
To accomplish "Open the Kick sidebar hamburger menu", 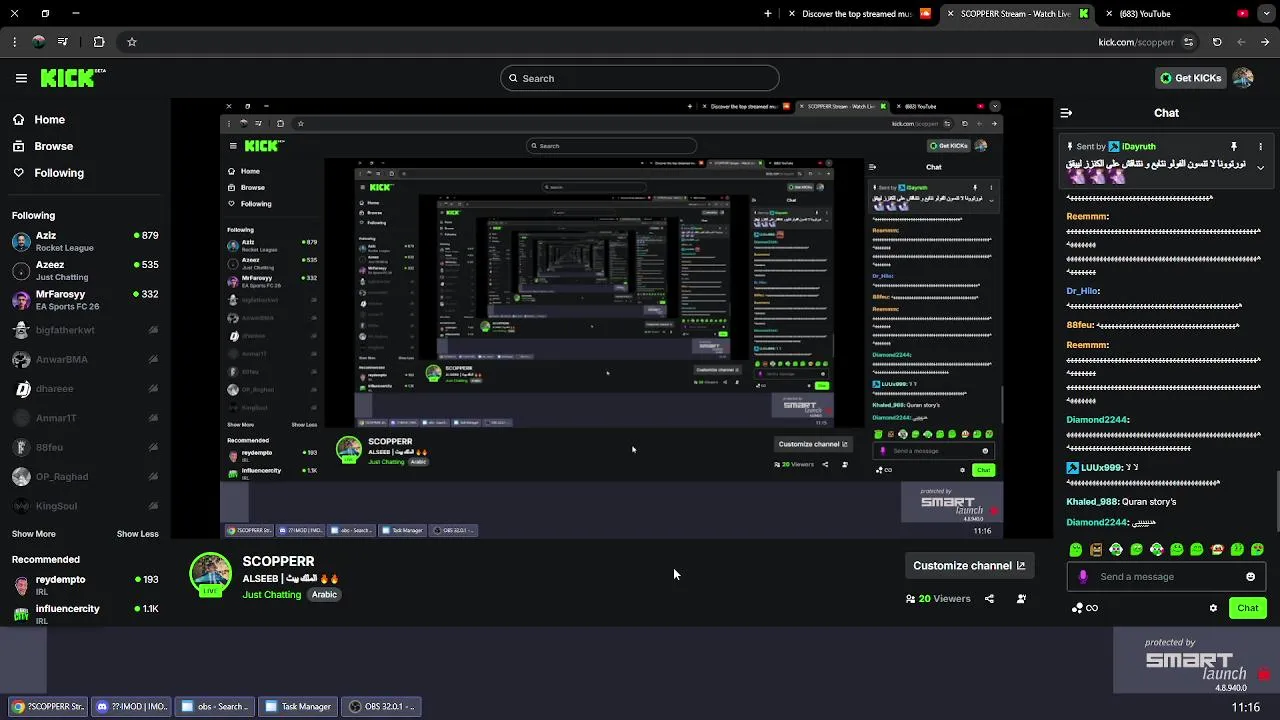I will click(x=21, y=78).
